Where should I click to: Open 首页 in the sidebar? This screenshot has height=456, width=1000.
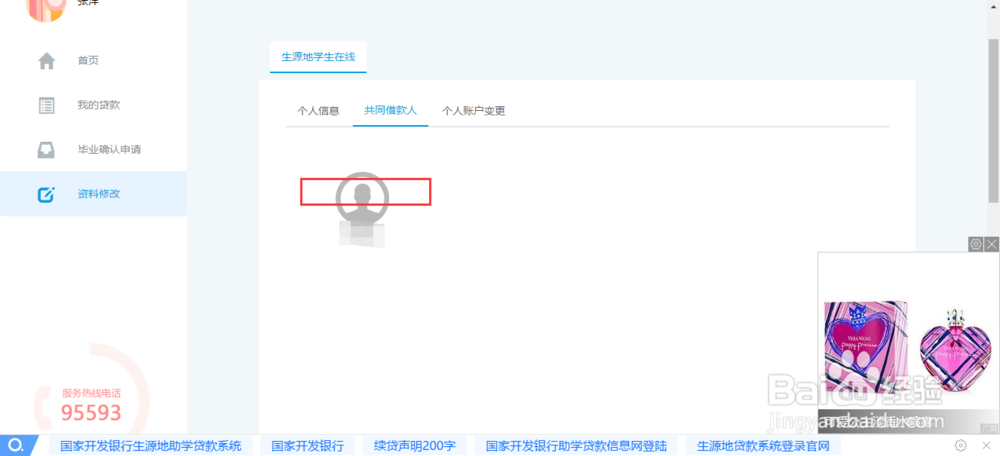[x=88, y=61]
